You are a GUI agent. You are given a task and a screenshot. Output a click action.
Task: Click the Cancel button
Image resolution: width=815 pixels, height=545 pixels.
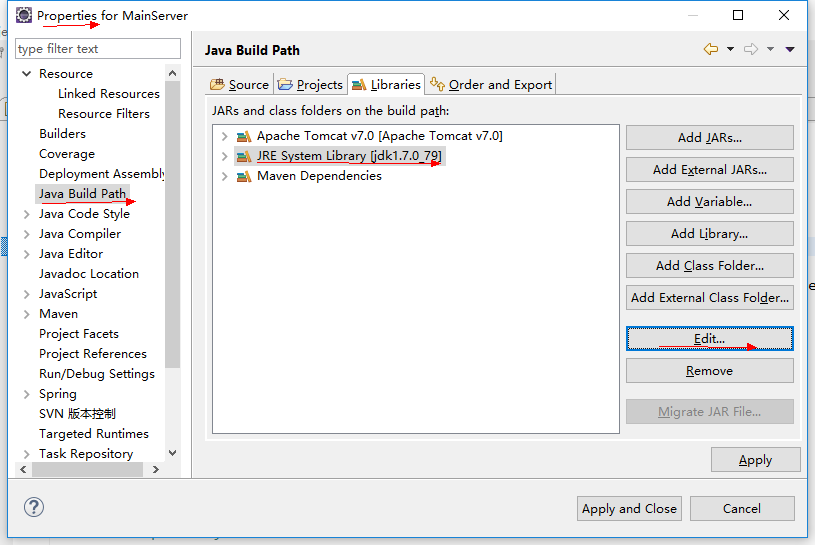742,509
